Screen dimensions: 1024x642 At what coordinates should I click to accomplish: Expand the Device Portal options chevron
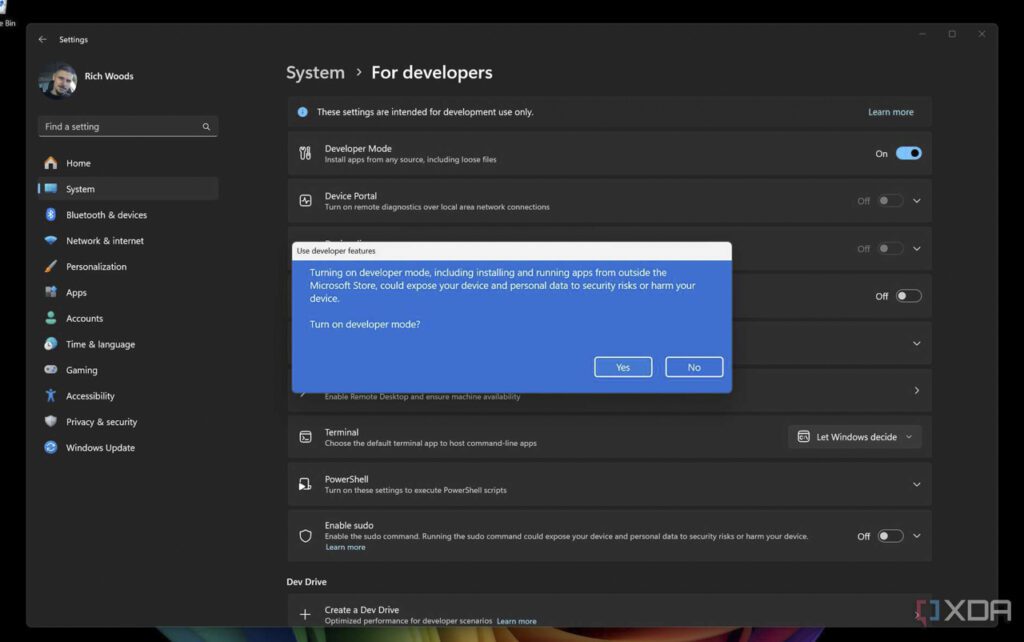pos(917,201)
